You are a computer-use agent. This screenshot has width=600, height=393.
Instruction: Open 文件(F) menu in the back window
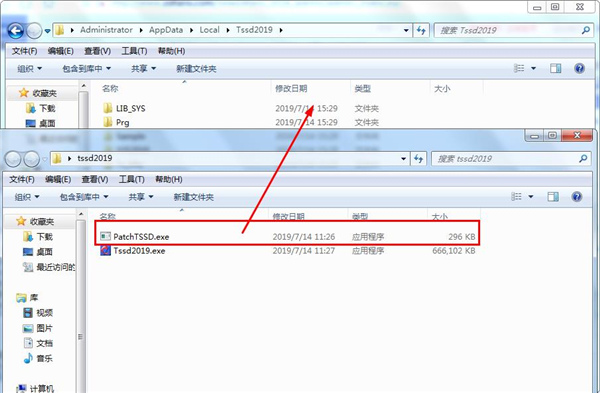(x=24, y=51)
